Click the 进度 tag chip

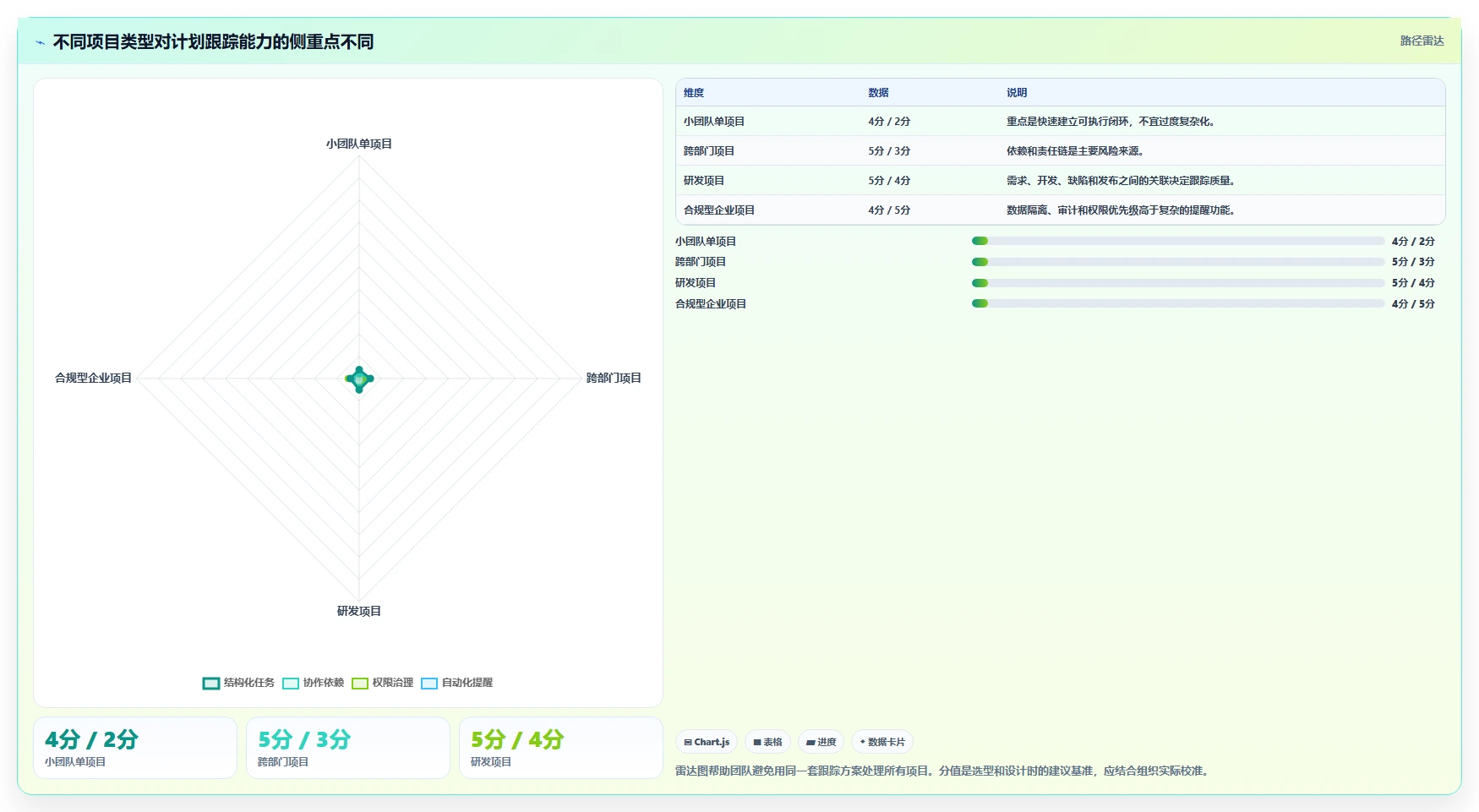click(x=821, y=742)
